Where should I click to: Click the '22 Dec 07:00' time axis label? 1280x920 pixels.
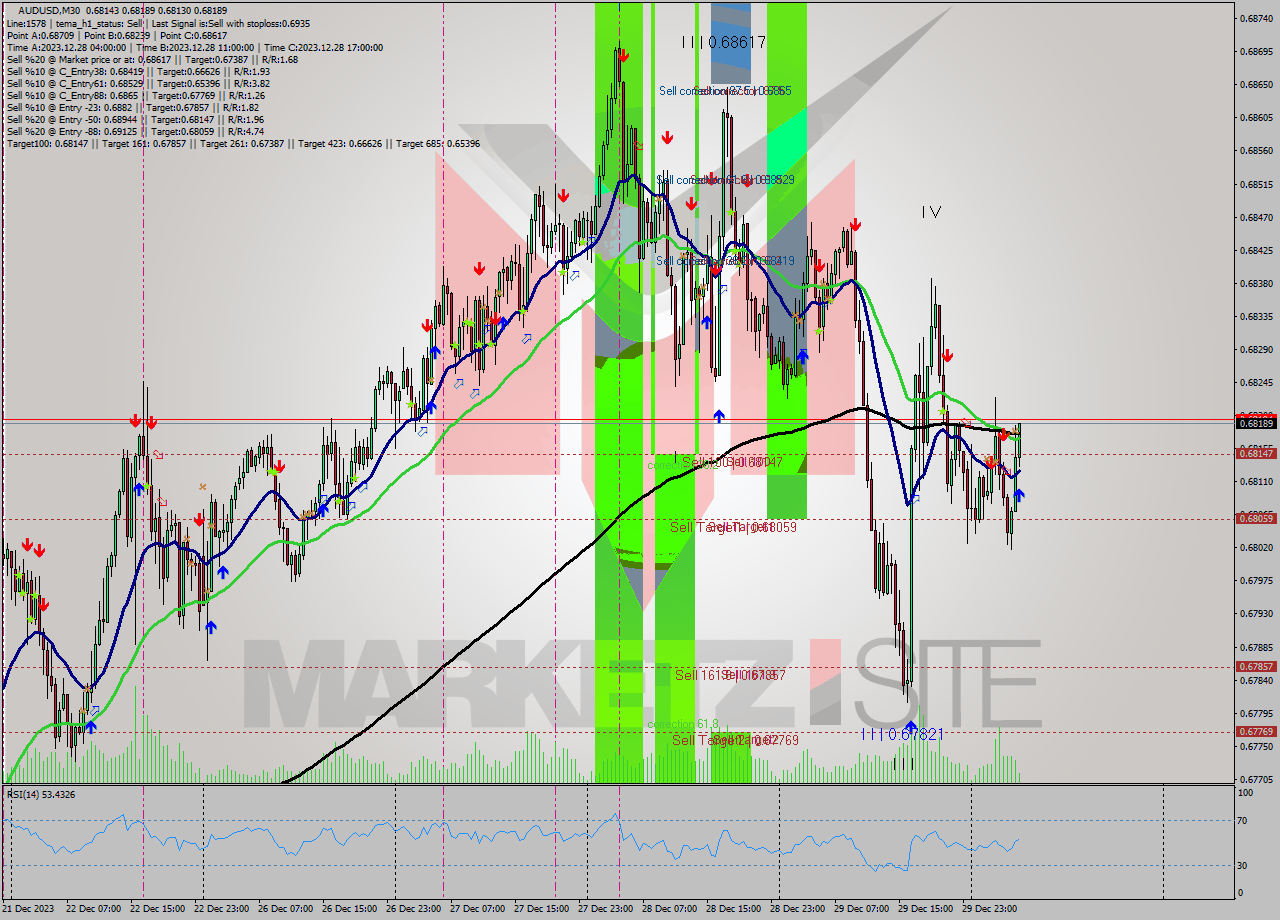point(96,909)
